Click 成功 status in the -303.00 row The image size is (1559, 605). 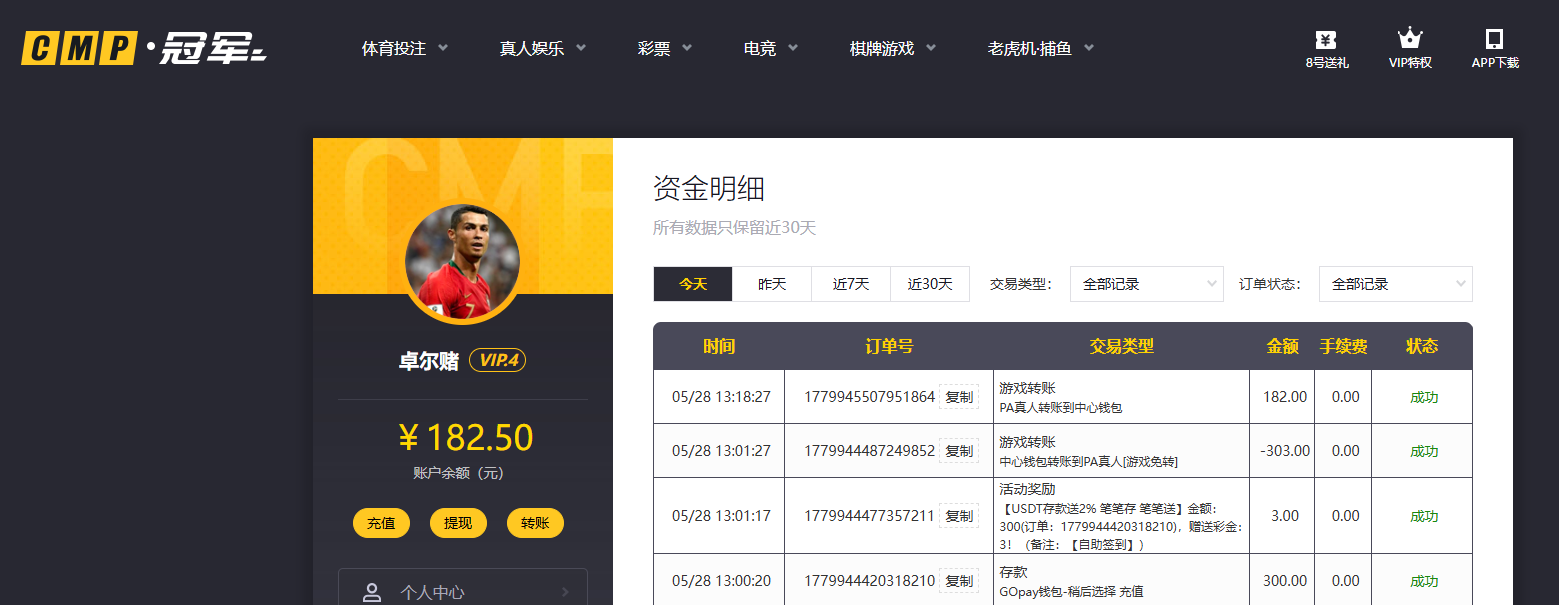[1424, 451]
